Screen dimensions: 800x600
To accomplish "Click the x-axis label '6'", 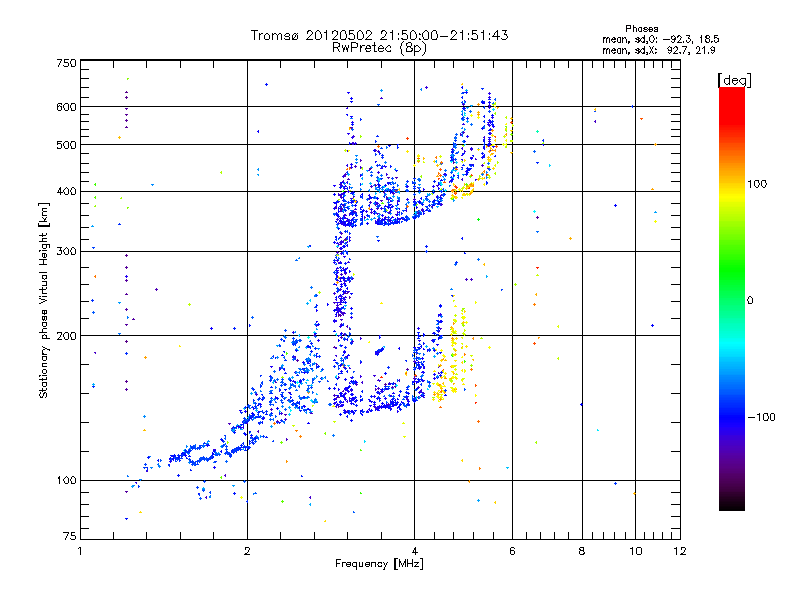I will [x=512, y=551].
